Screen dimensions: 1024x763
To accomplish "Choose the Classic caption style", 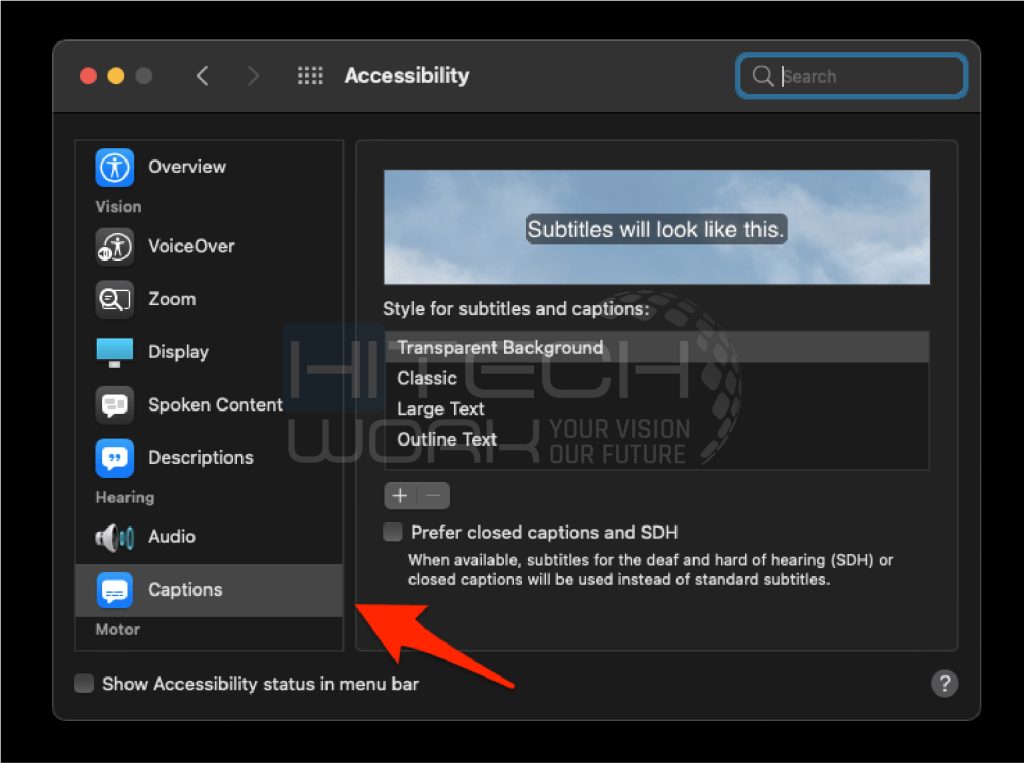I will click(x=657, y=378).
